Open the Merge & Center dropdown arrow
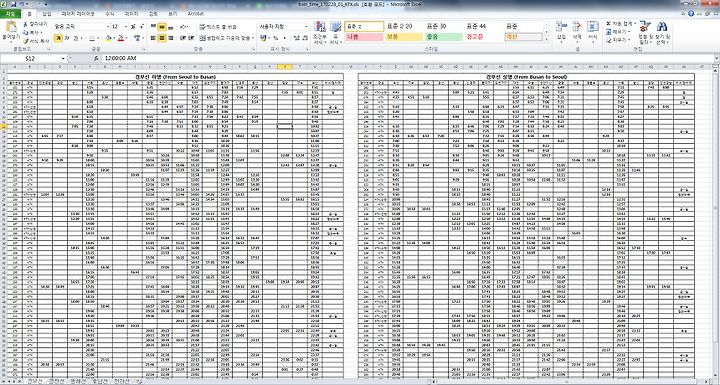The height and width of the screenshot is (385, 720). coord(253,38)
